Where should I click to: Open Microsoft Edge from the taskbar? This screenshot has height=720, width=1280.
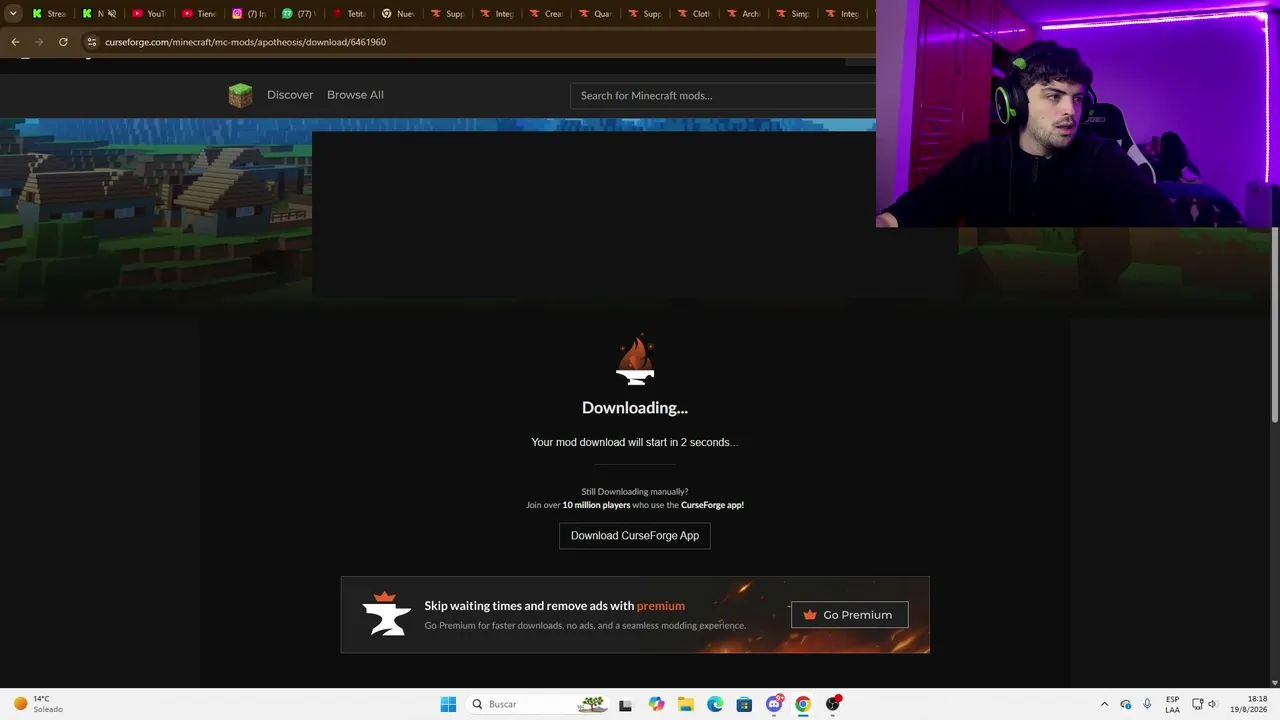pos(715,704)
